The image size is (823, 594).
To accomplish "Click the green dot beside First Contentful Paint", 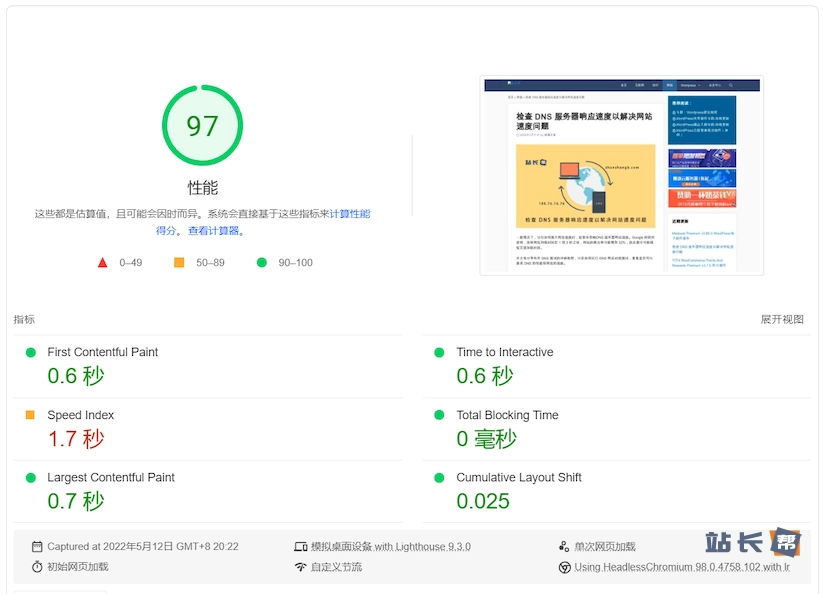I will pyautogui.click(x=30, y=352).
